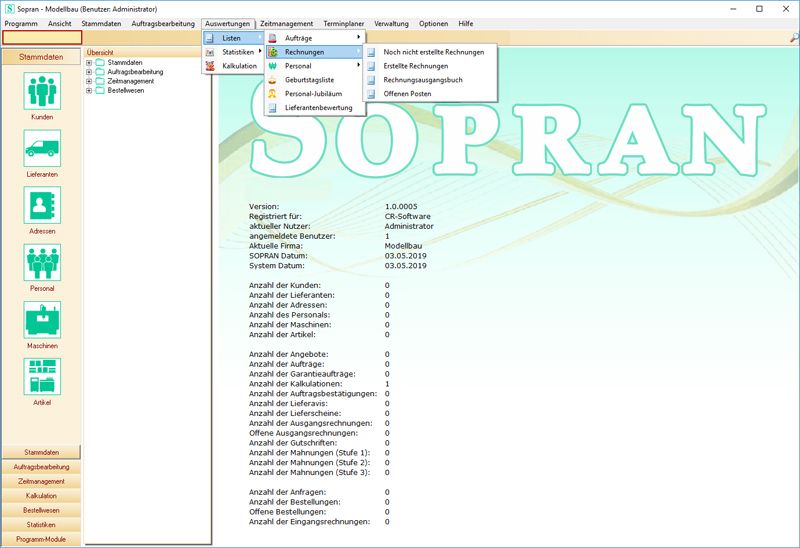Click the search magnifier icon at top right
Image resolution: width=800 pixels, height=548 pixels.
[x=794, y=38]
